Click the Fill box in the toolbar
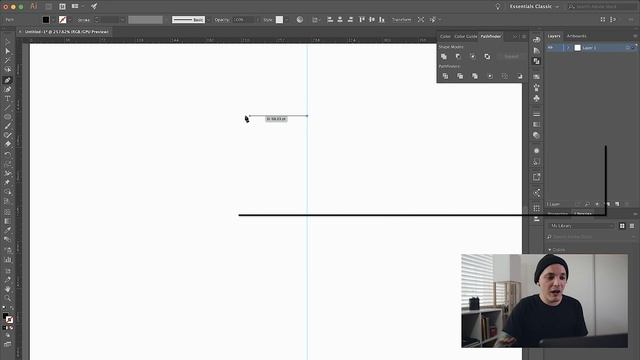Viewport: 640px width, 360px height. click(x=5, y=317)
